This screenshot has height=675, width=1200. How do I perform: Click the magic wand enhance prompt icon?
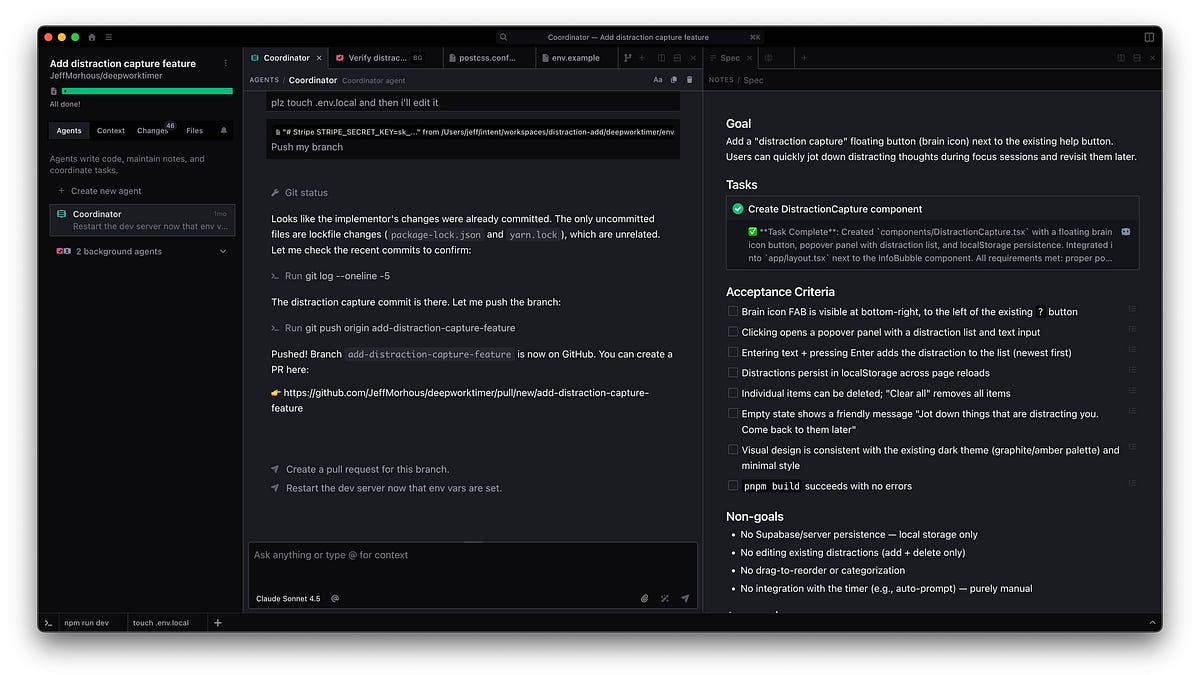pyautogui.click(x=665, y=598)
